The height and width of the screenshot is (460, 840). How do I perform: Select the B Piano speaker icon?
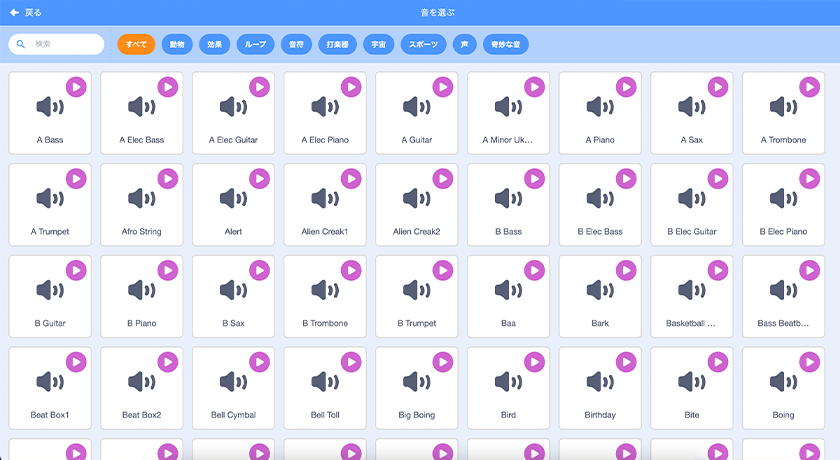[141, 290]
